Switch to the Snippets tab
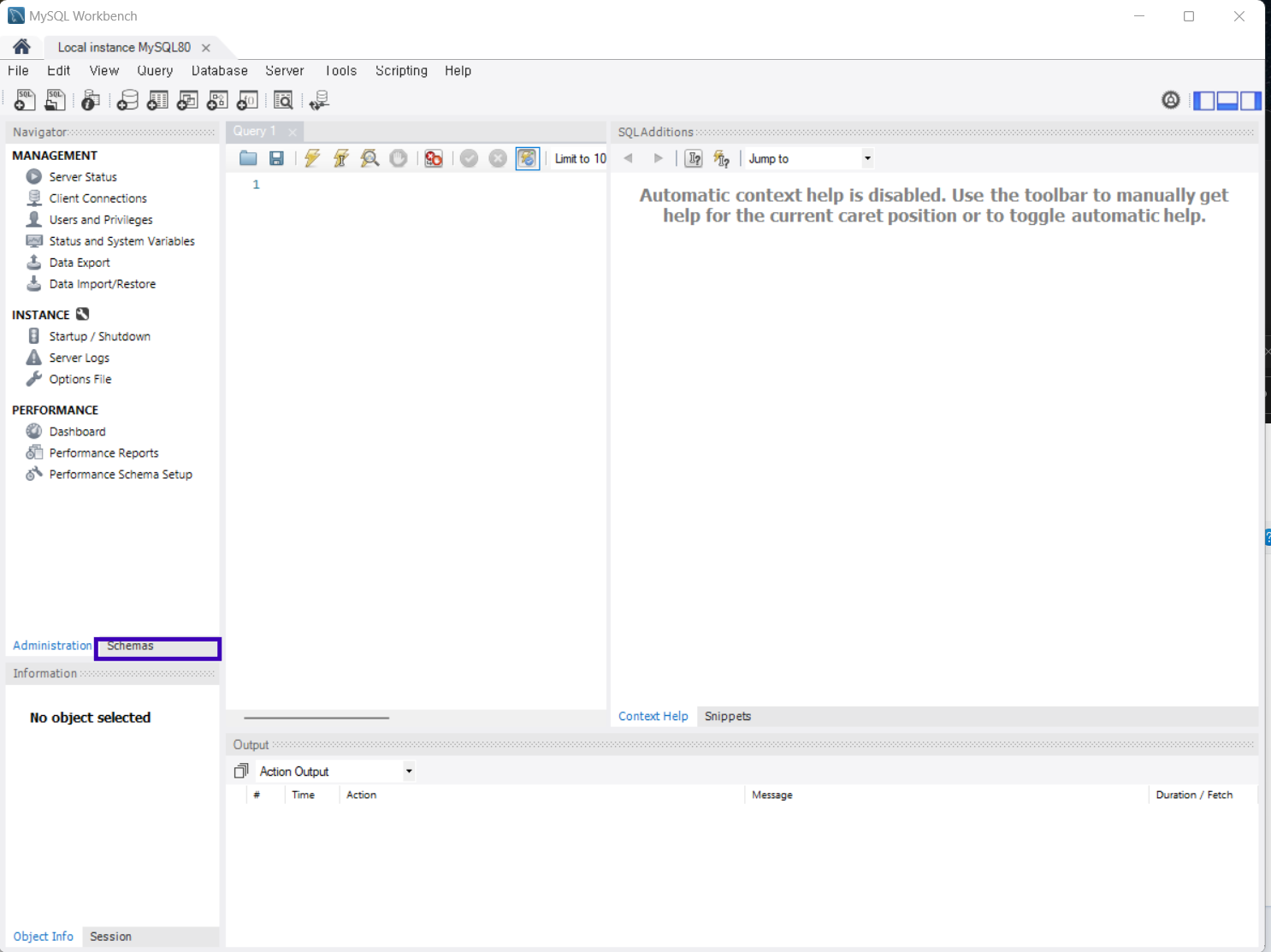This screenshot has height=952, width=1271. [728, 717]
